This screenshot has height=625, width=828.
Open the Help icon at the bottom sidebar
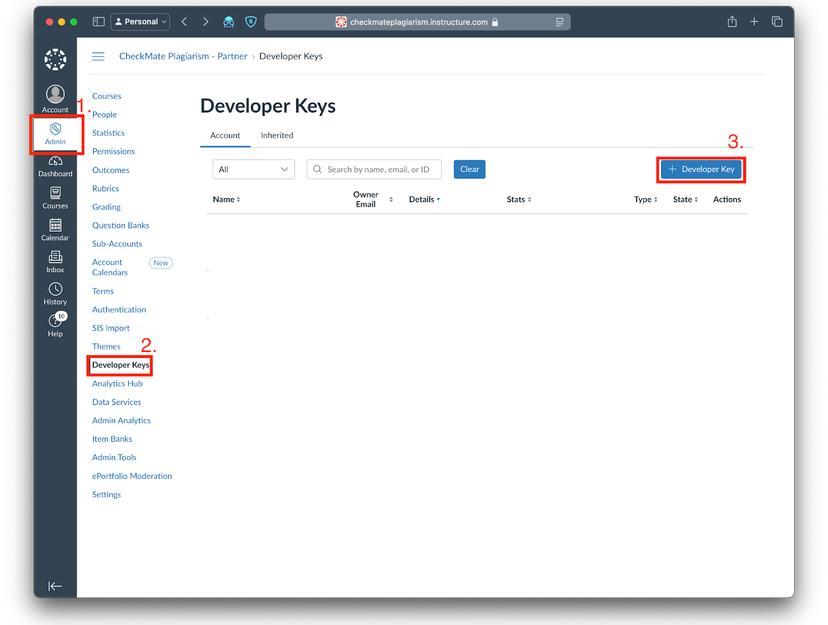(x=55, y=322)
